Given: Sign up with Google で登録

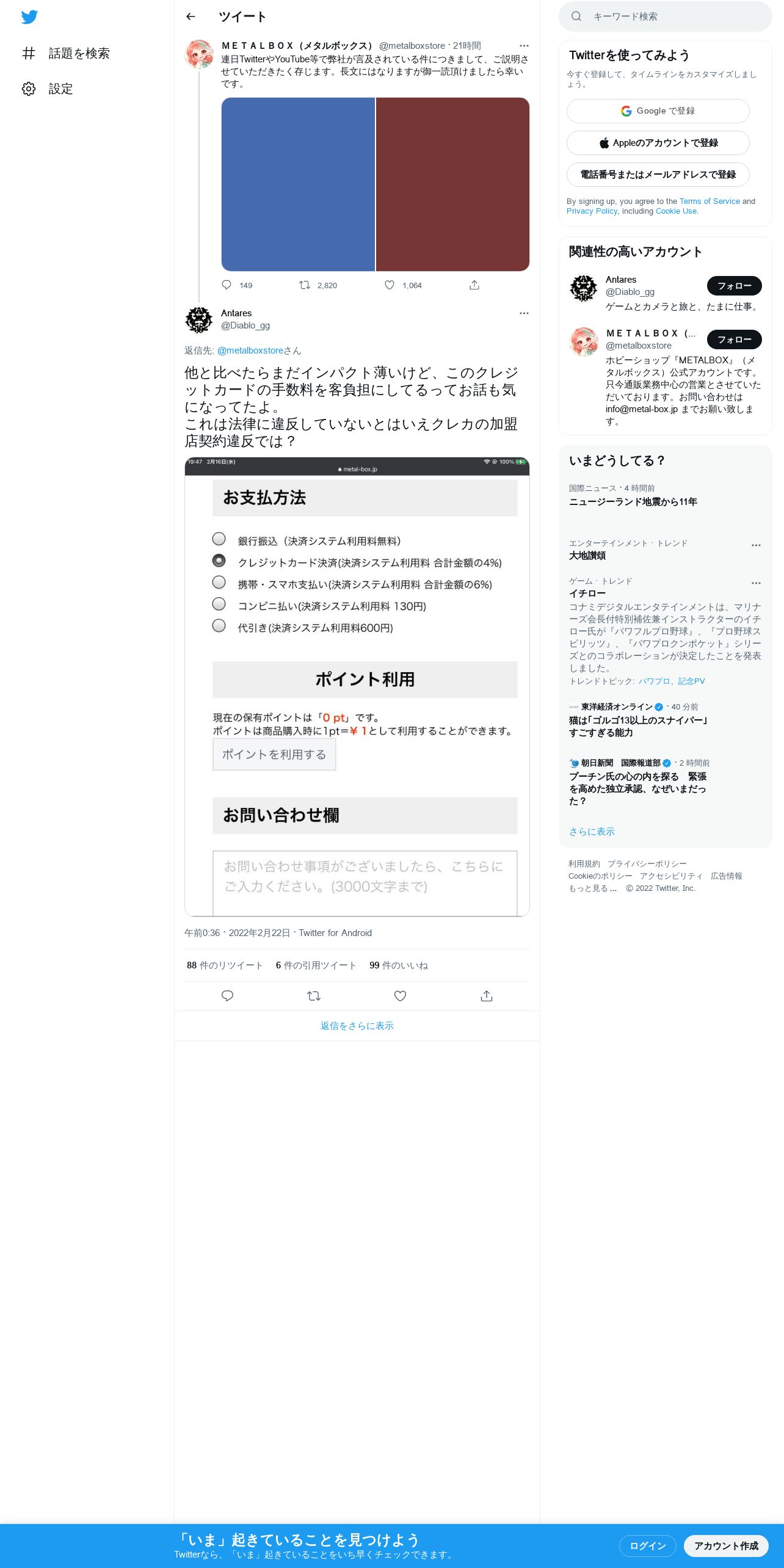Looking at the screenshot, I should click(x=658, y=111).
